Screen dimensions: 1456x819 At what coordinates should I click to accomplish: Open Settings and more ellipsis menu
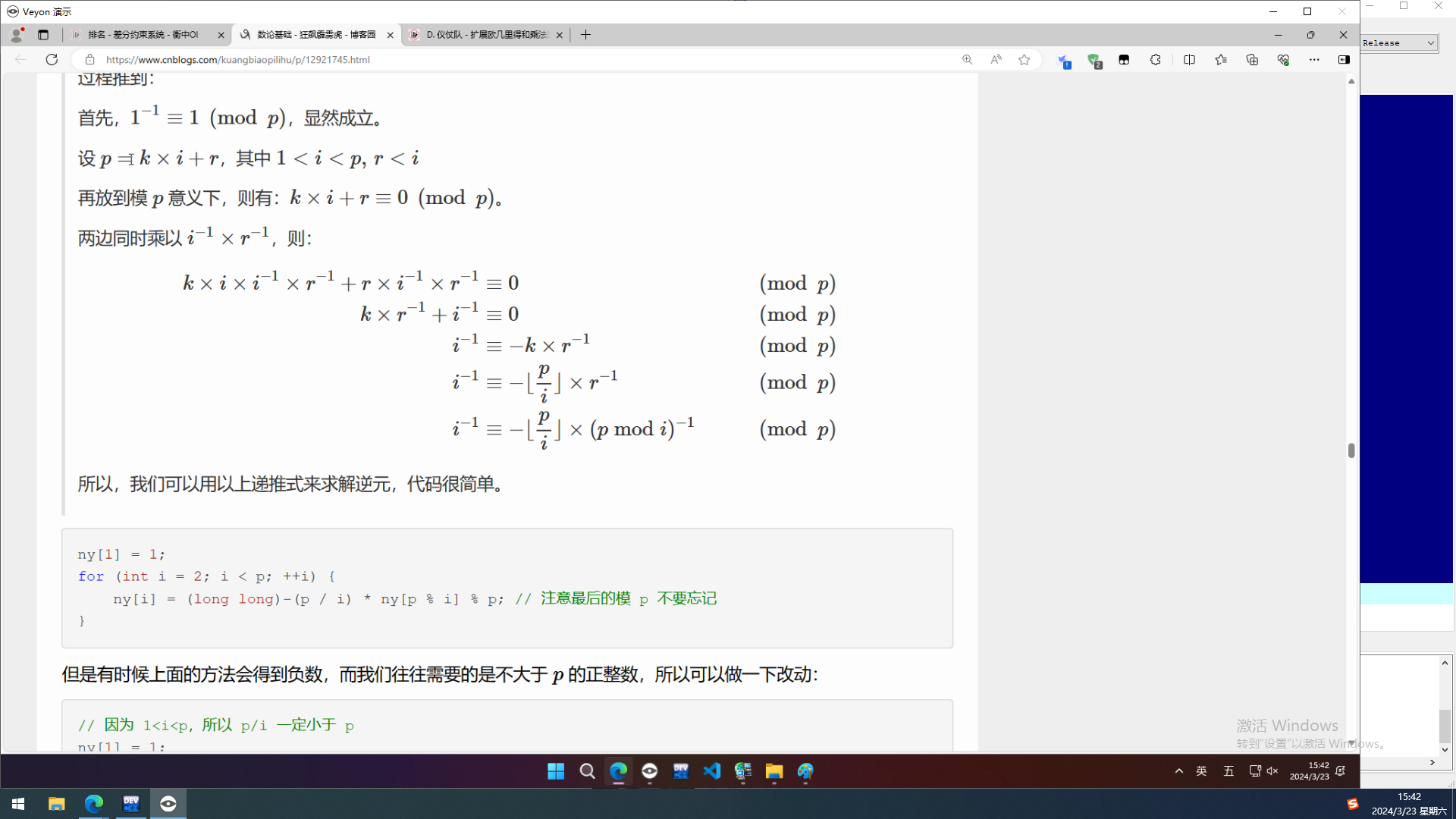[x=1314, y=59]
